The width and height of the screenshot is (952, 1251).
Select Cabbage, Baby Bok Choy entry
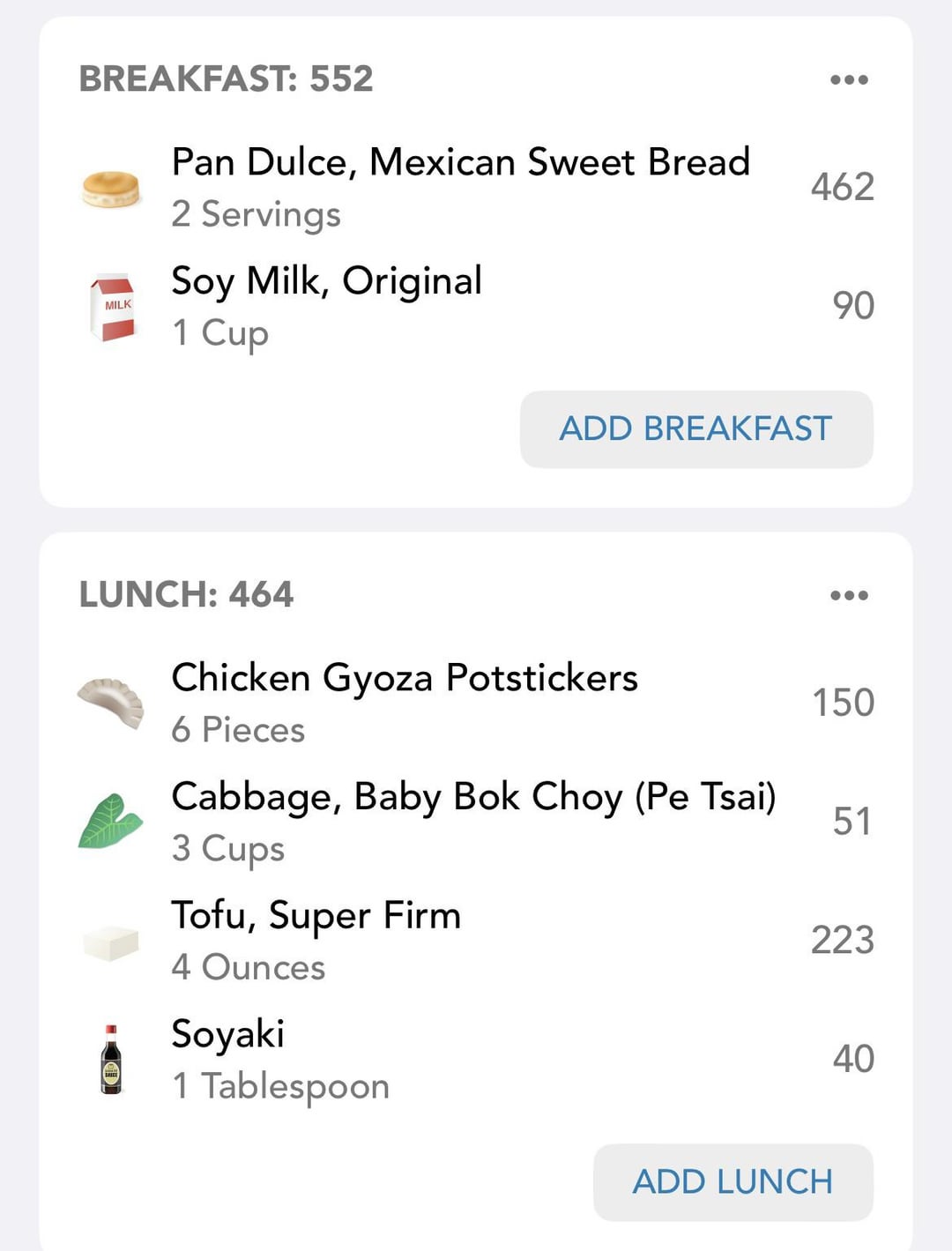coord(477,822)
